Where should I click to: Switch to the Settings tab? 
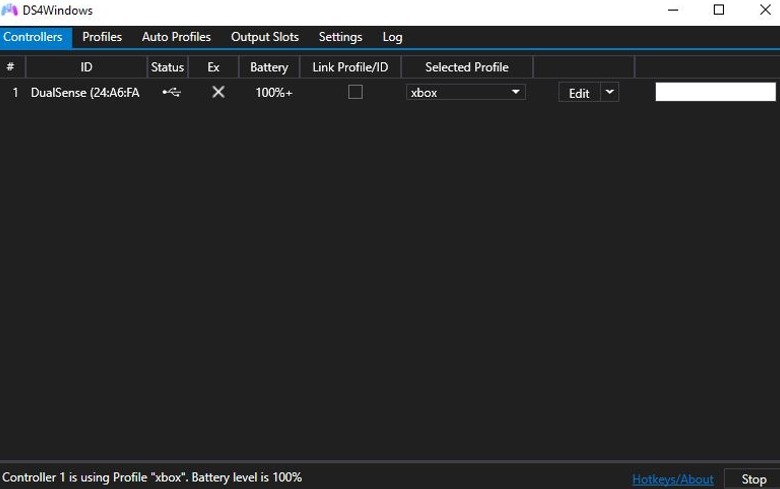(340, 37)
